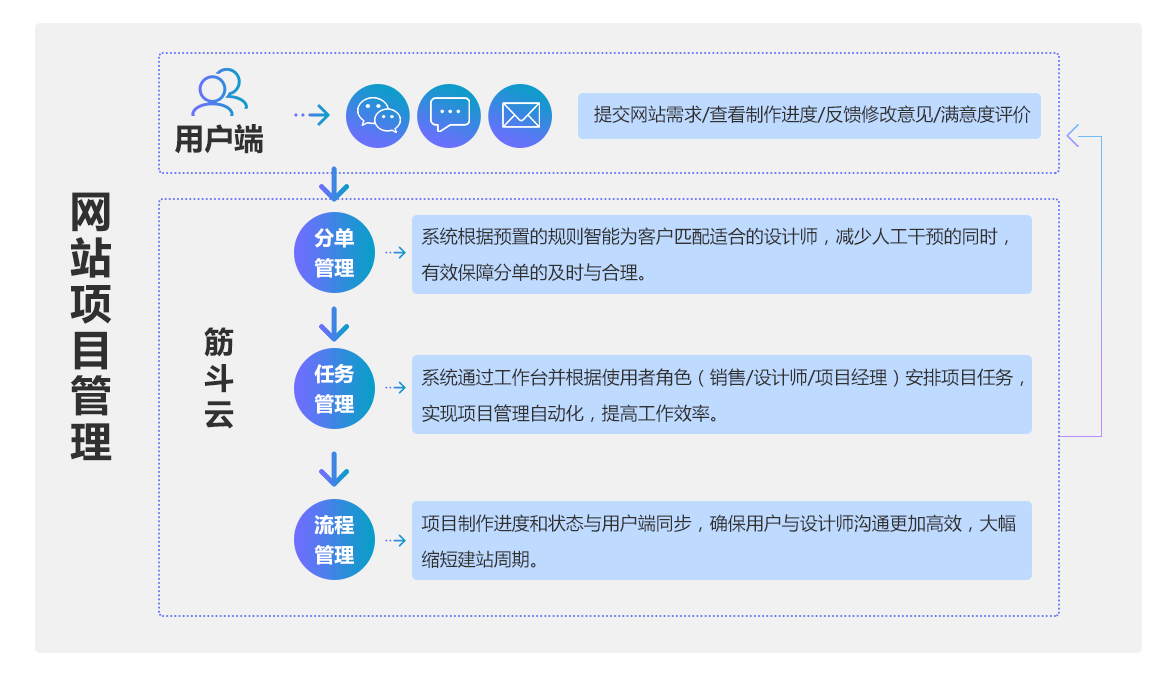Click the email envelope icon

click(x=520, y=116)
